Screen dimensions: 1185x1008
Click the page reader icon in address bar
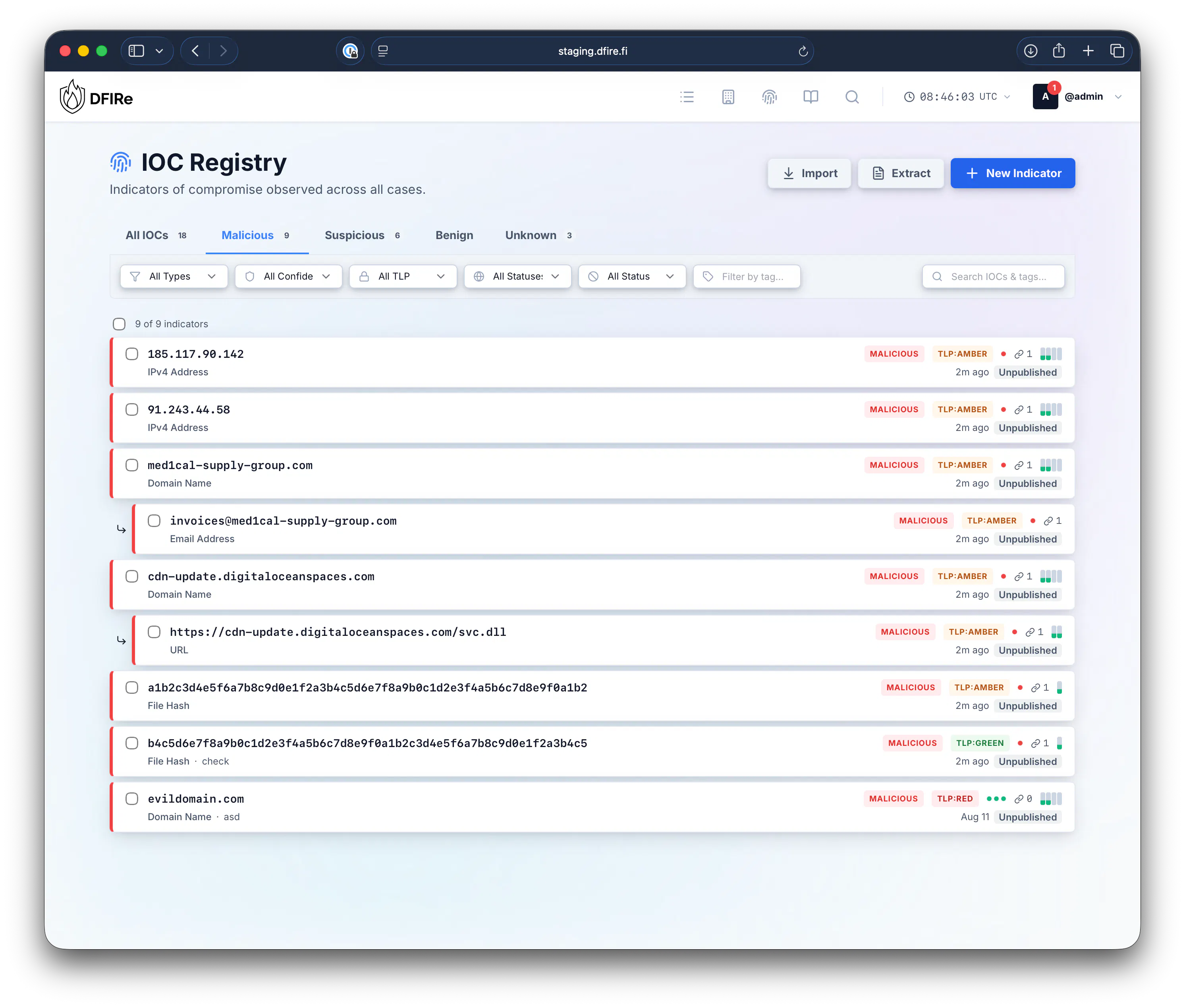pos(383,51)
